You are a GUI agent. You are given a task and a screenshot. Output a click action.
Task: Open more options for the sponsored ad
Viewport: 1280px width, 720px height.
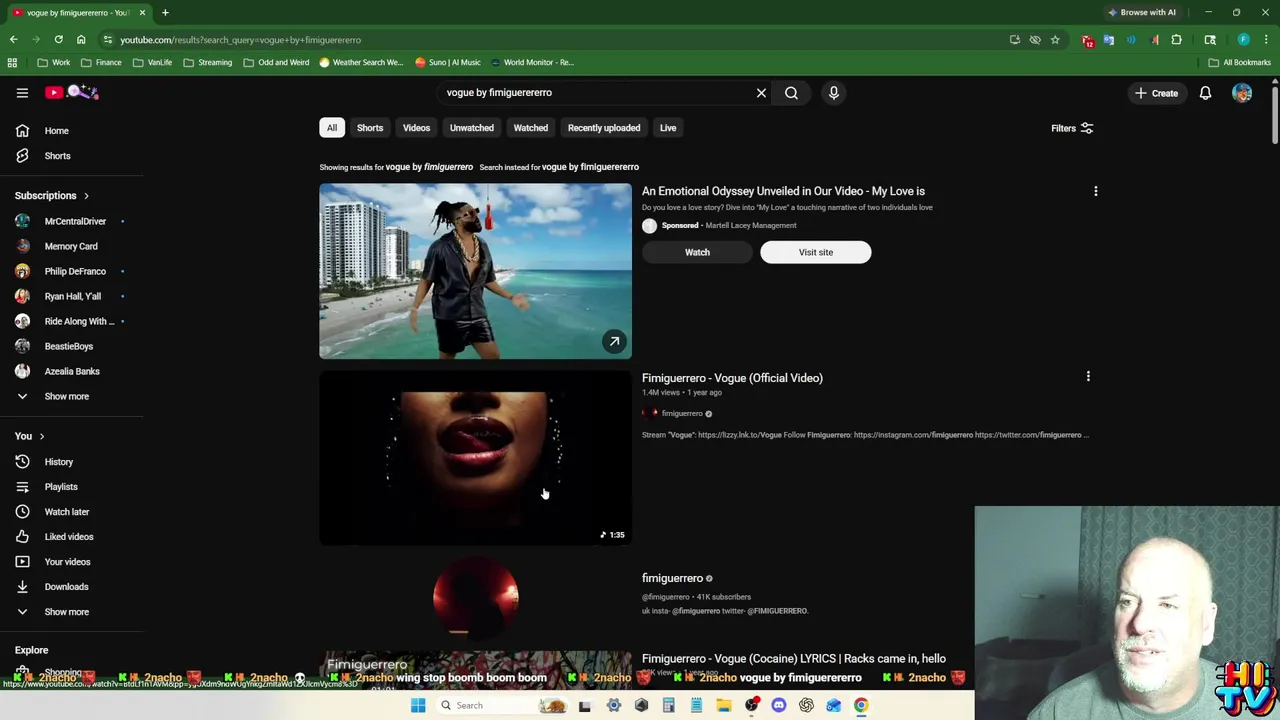(1095, 191)
